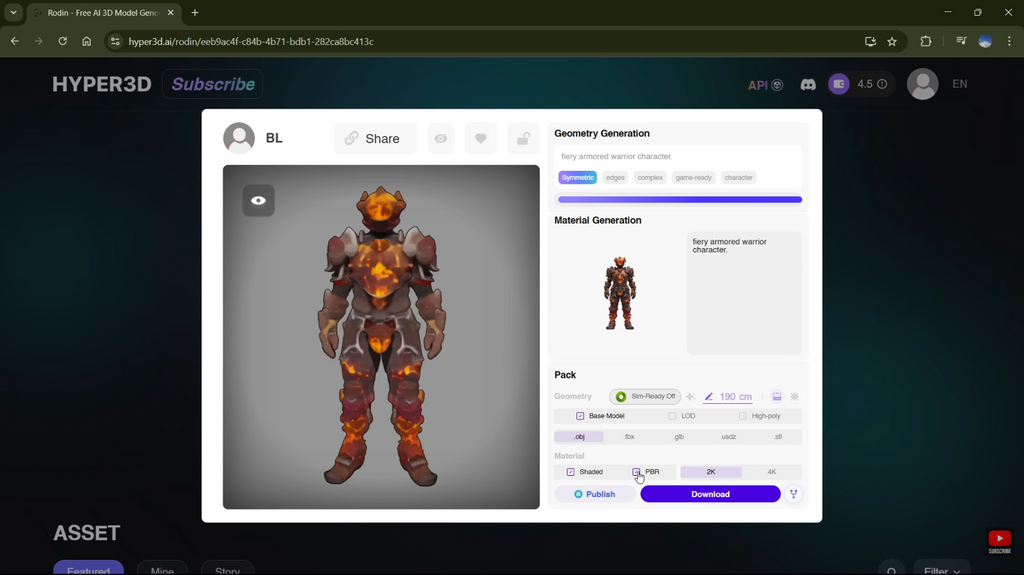Click the API link in header
1024x575 pixels.
765,85
